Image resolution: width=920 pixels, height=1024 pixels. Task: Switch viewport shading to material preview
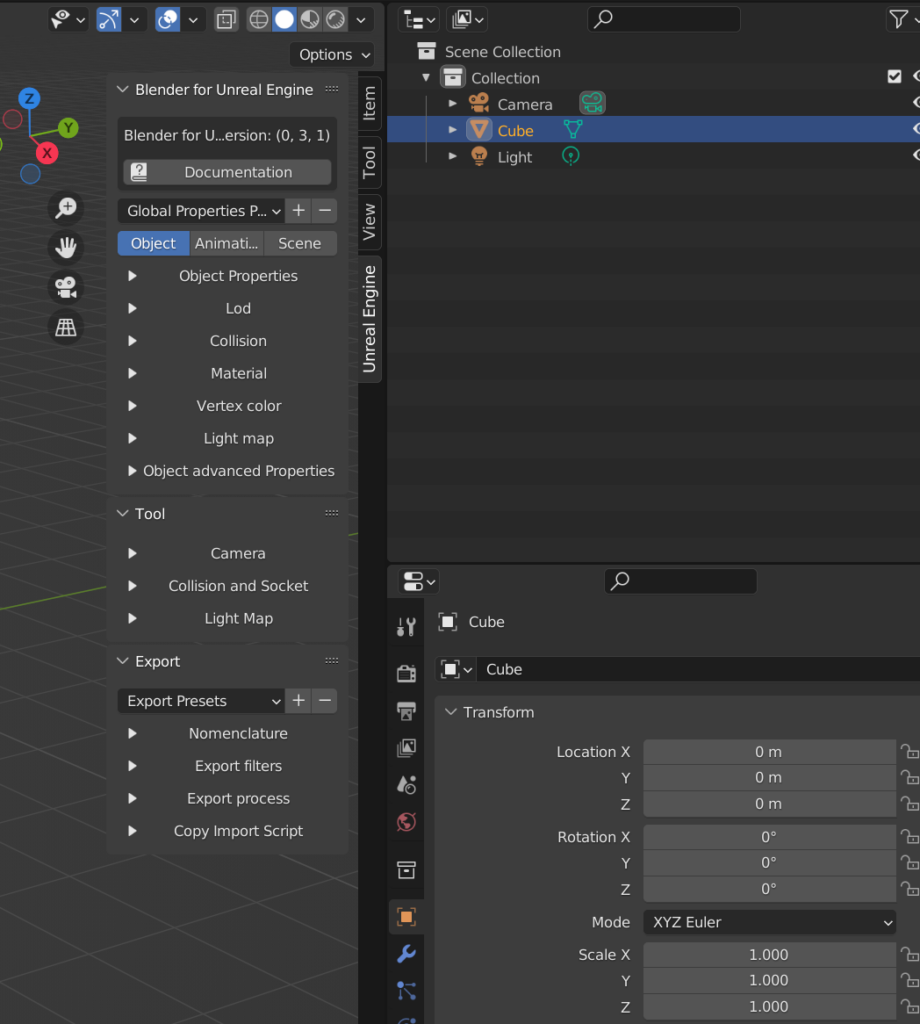pyautogui.click(x=309, y=20)
